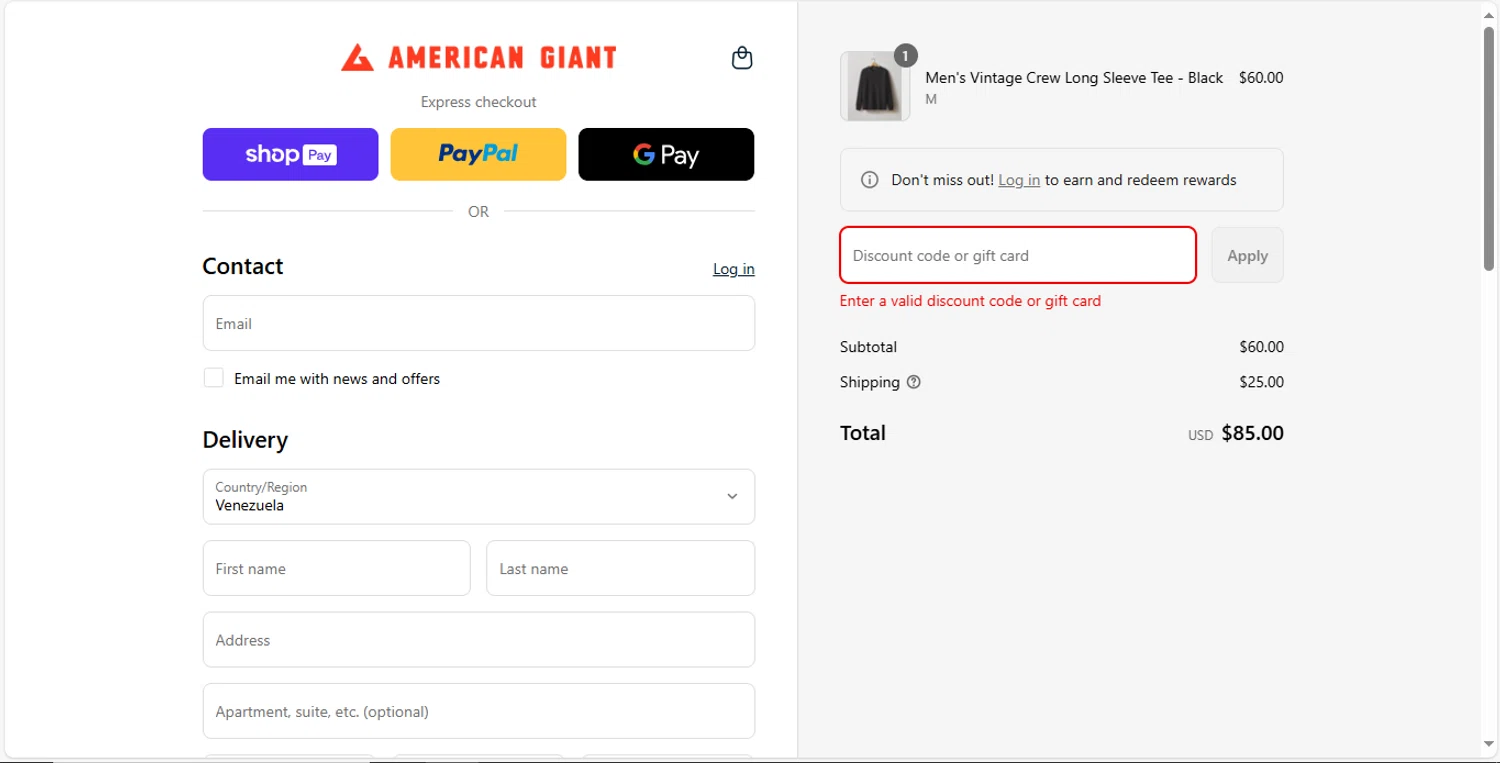This screenshot has height=763, width=1500.
Task: Click the $25.00 shipping amount
Action: pyautogui.click(x=1261, y=382)
